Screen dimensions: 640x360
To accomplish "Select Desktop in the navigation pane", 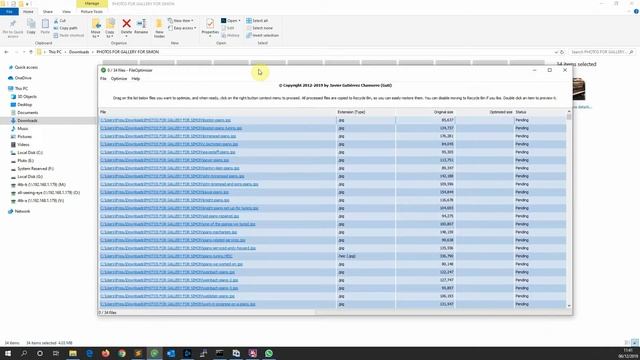I will pos(24,104).
